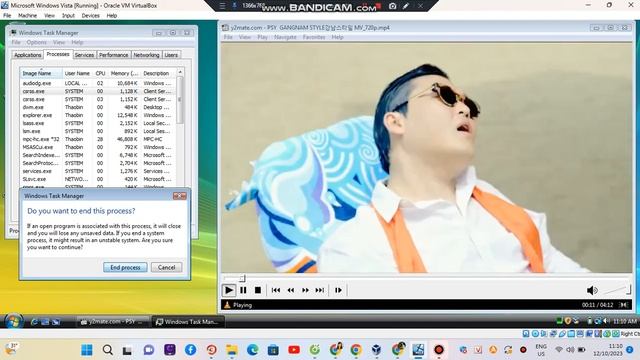
Task: Click Bandicam screenshot camera icon
Action: 392,6
